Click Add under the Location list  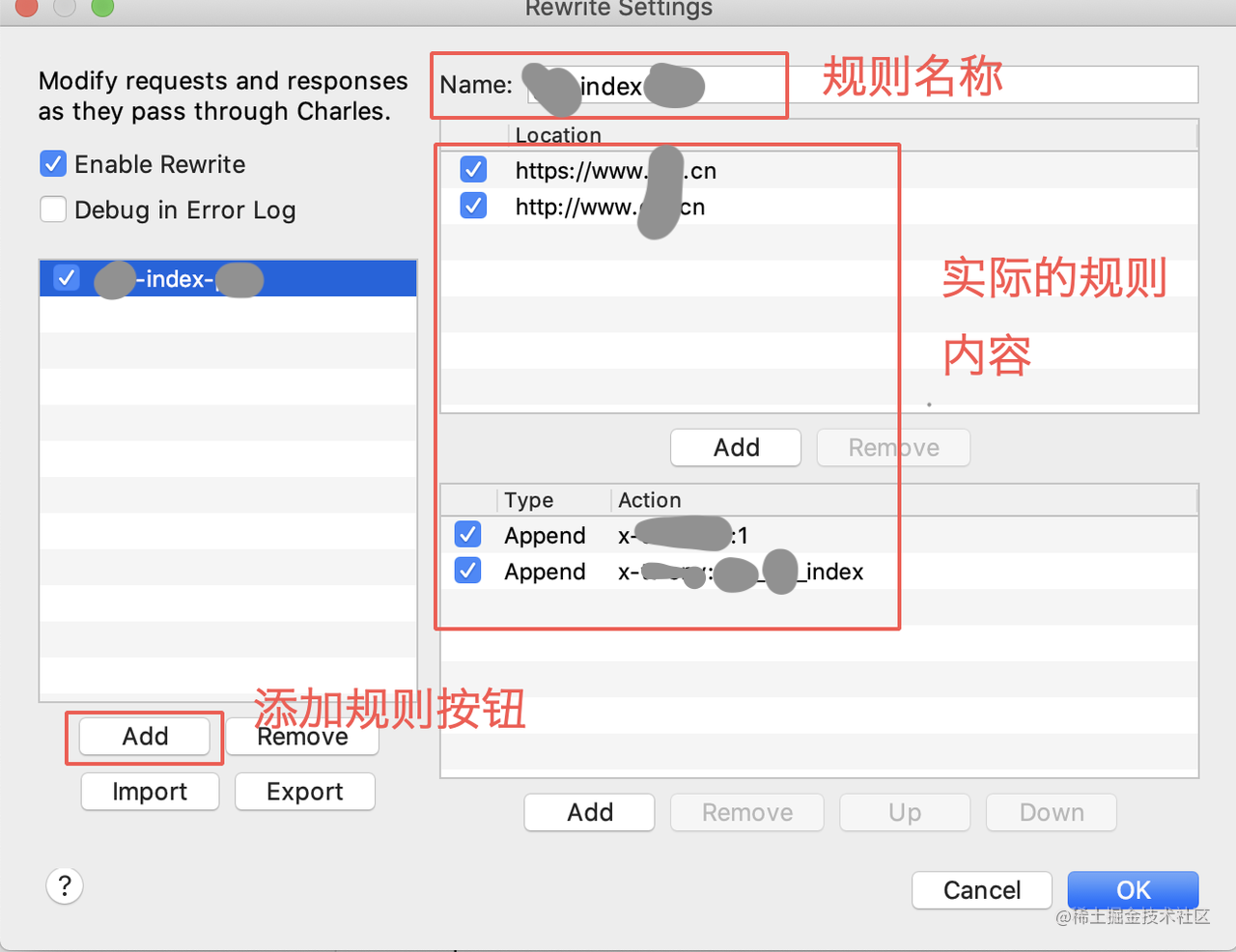point(735,447)
